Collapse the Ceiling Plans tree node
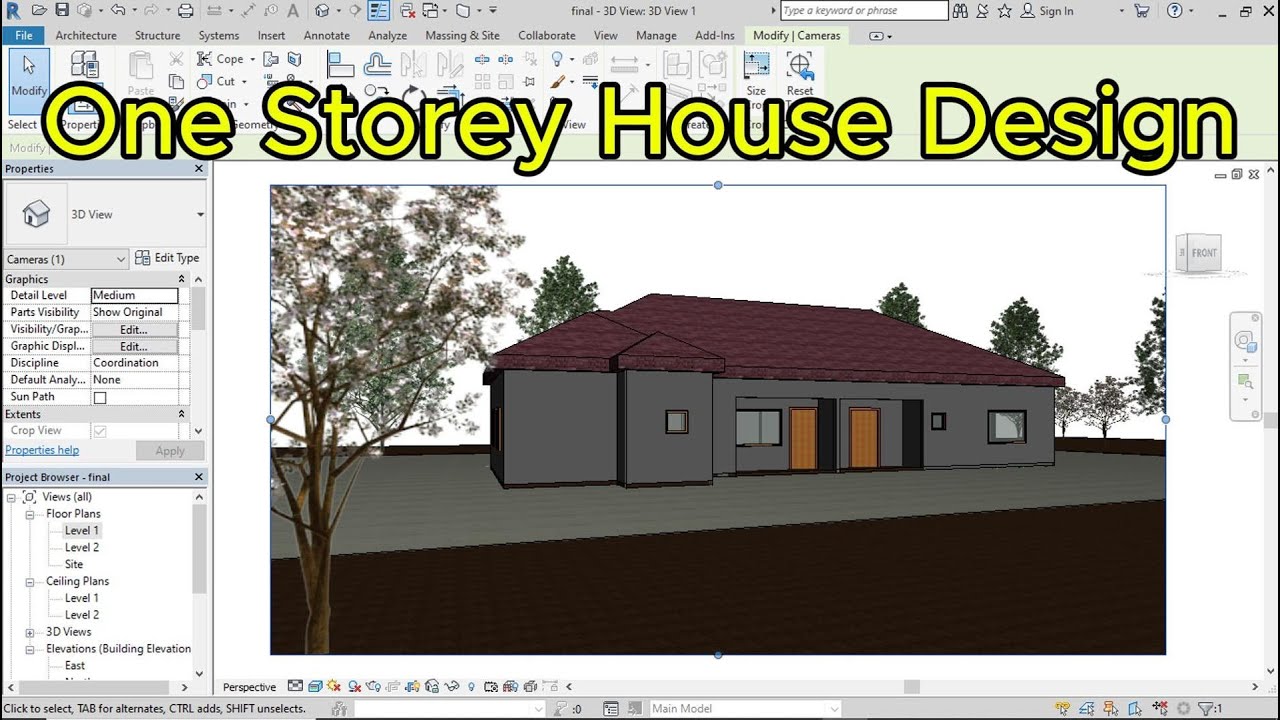Viewport: 1280px width, 720px height. pos(30,581)
